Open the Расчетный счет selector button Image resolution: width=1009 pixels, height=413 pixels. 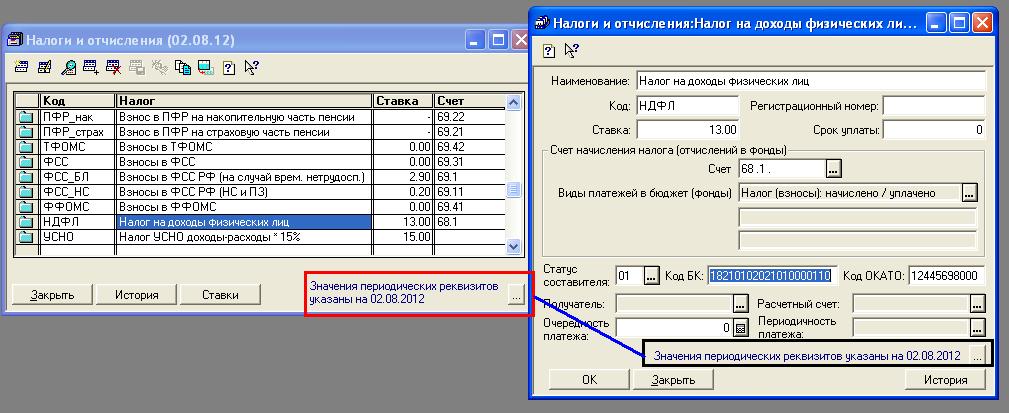pyautogui.click(x=977, y=303)
